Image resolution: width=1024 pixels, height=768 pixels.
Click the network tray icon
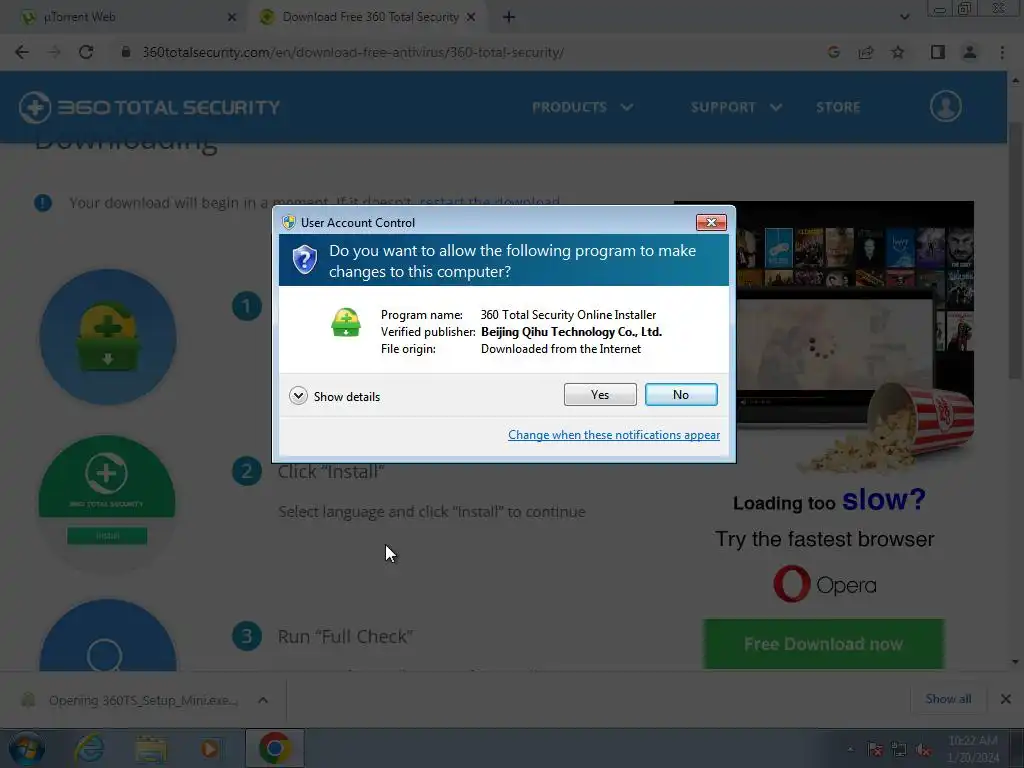coord(899,750)
